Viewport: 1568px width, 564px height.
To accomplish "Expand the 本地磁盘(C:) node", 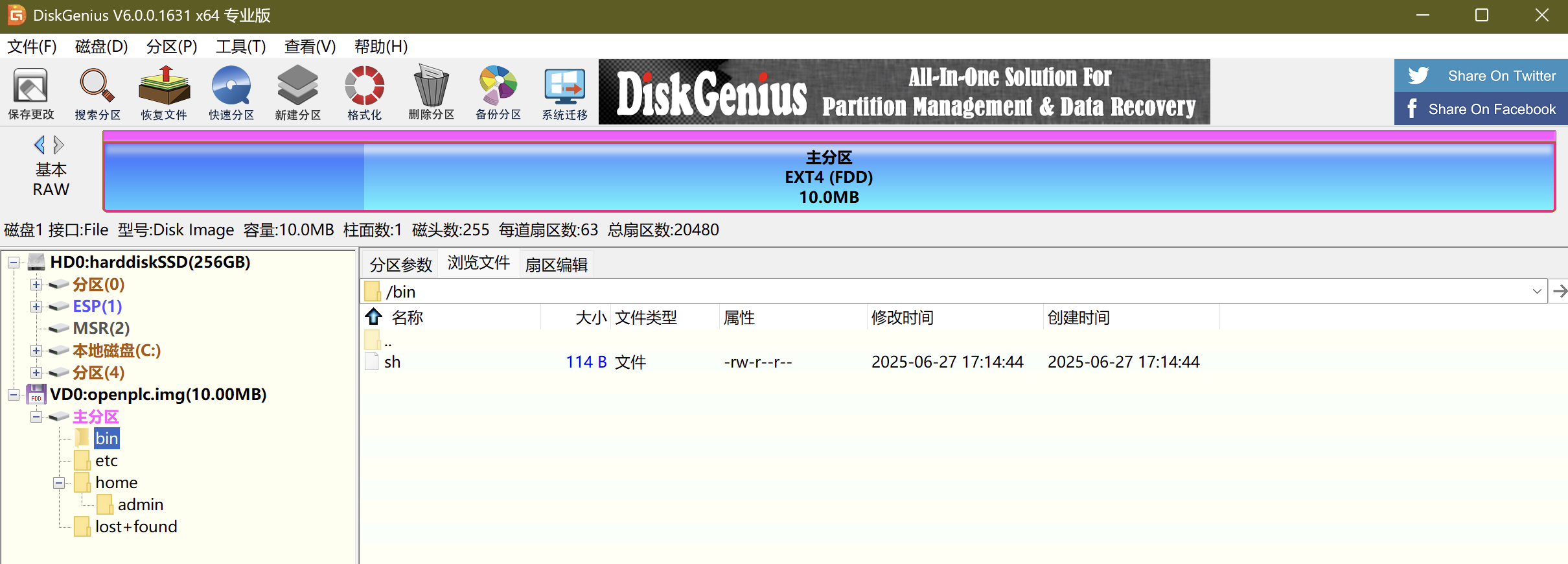I will tap(36, 351).
